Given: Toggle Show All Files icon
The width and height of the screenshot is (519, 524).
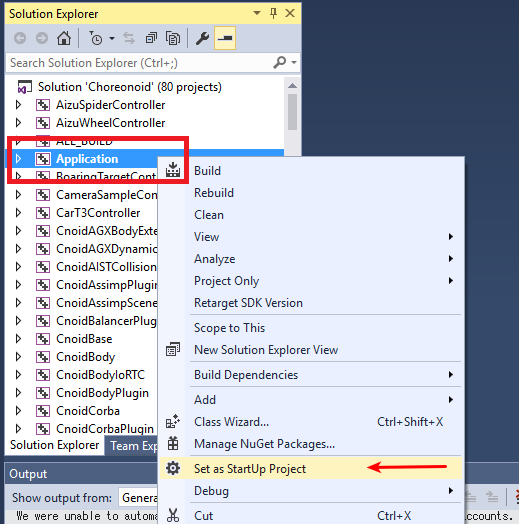Looking at the screenshot, I should [173, 38].
